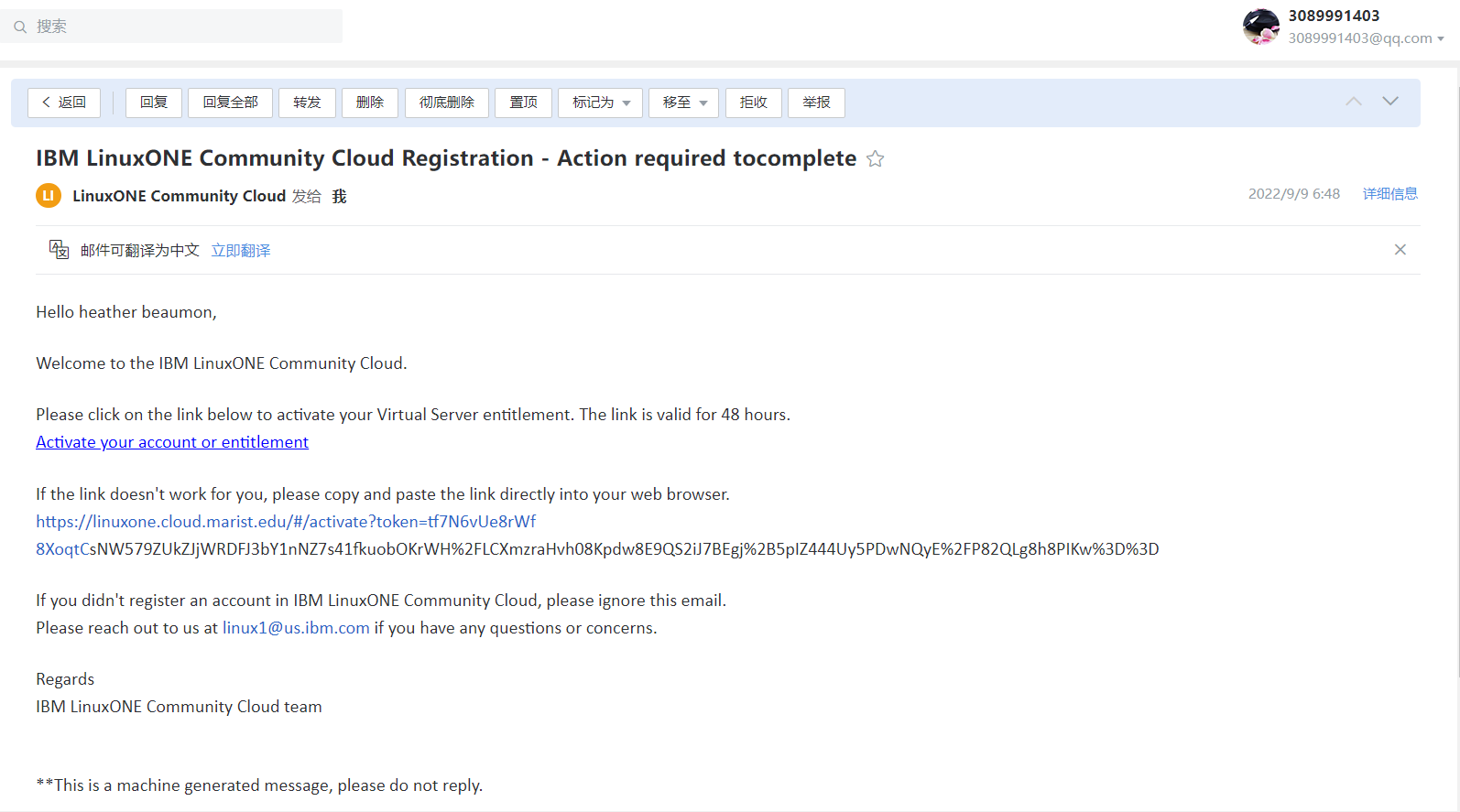Open the 移至 move-to dropdown
Screen dimensions: 1460x812
(683, 103)
